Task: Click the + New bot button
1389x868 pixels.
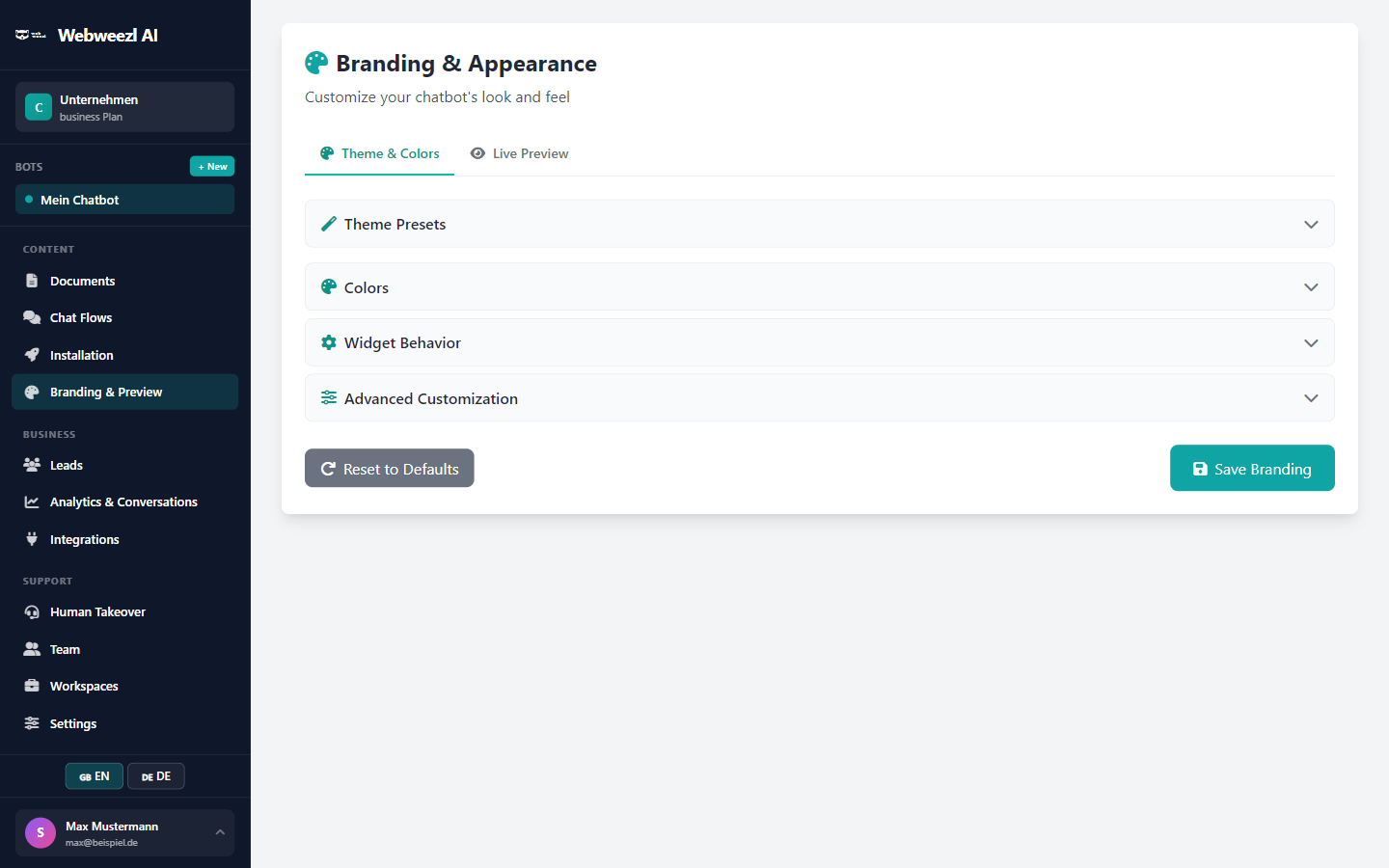Action: 212,166
